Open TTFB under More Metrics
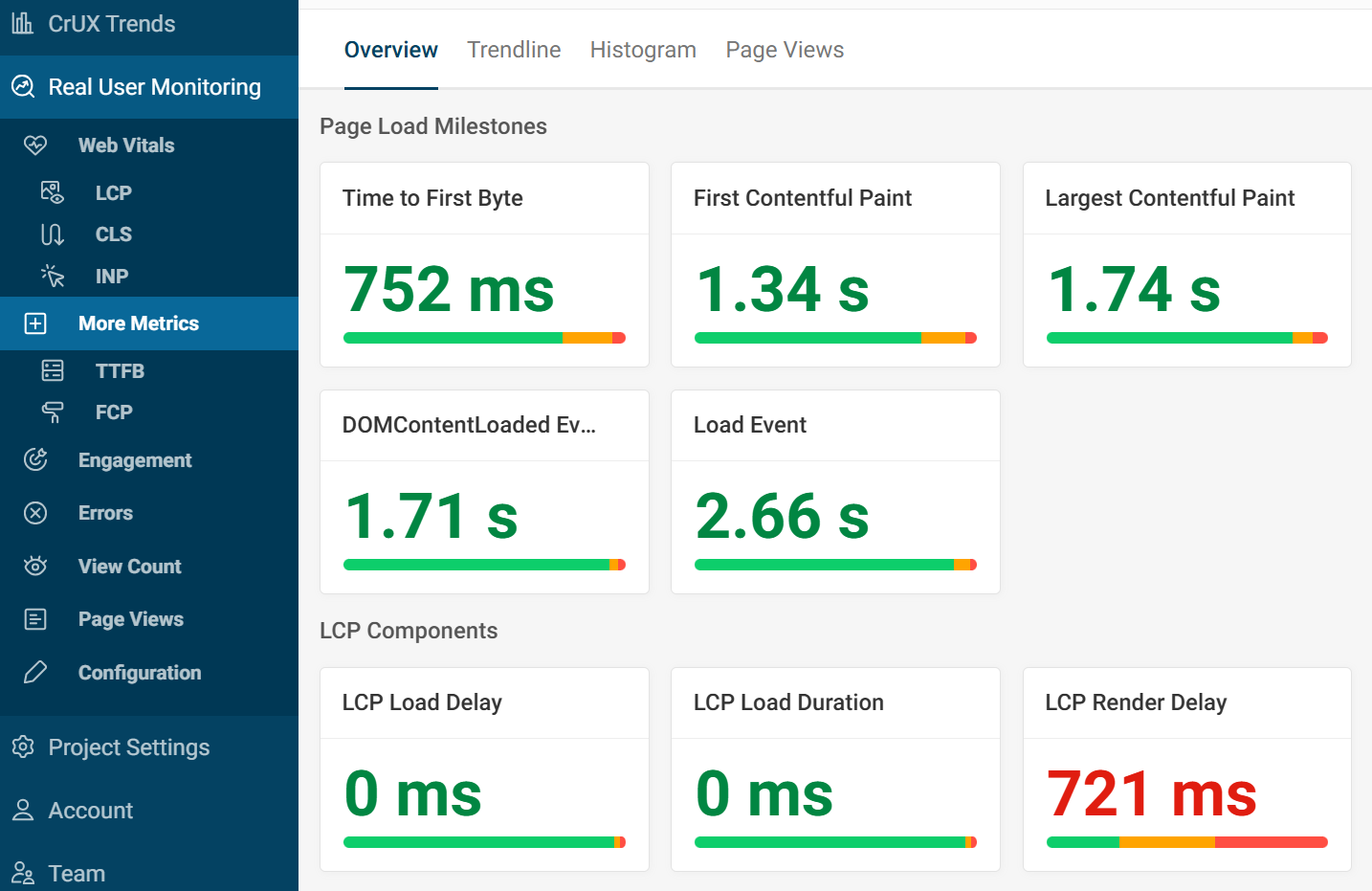1372x891 pixels. [120, 371]
